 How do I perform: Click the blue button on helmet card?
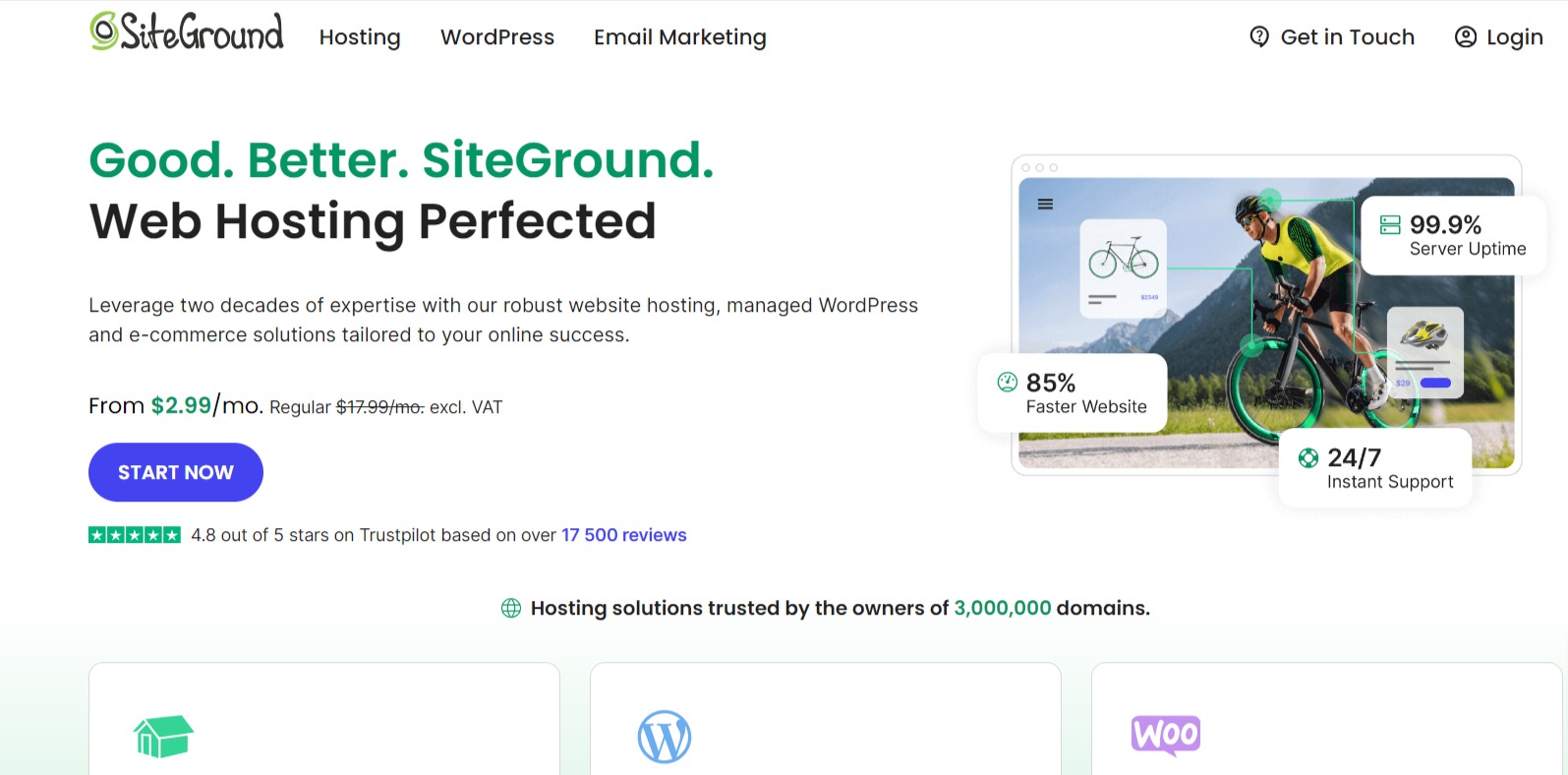(1435, 383)
